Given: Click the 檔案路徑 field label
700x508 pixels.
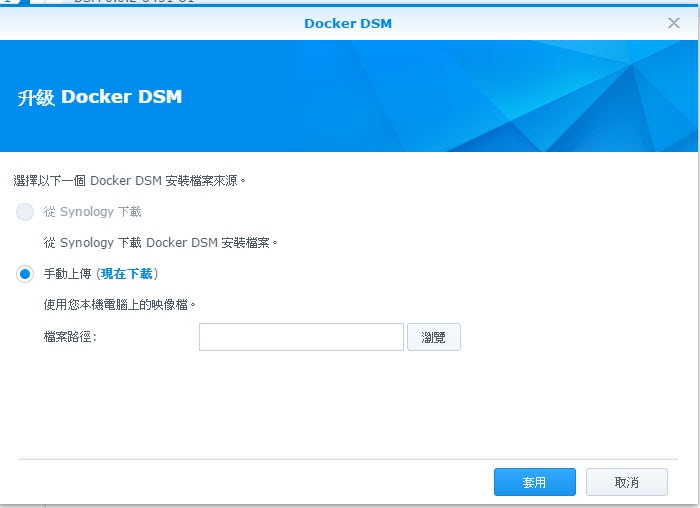Looking at the screenshot, I should point(70,337).
